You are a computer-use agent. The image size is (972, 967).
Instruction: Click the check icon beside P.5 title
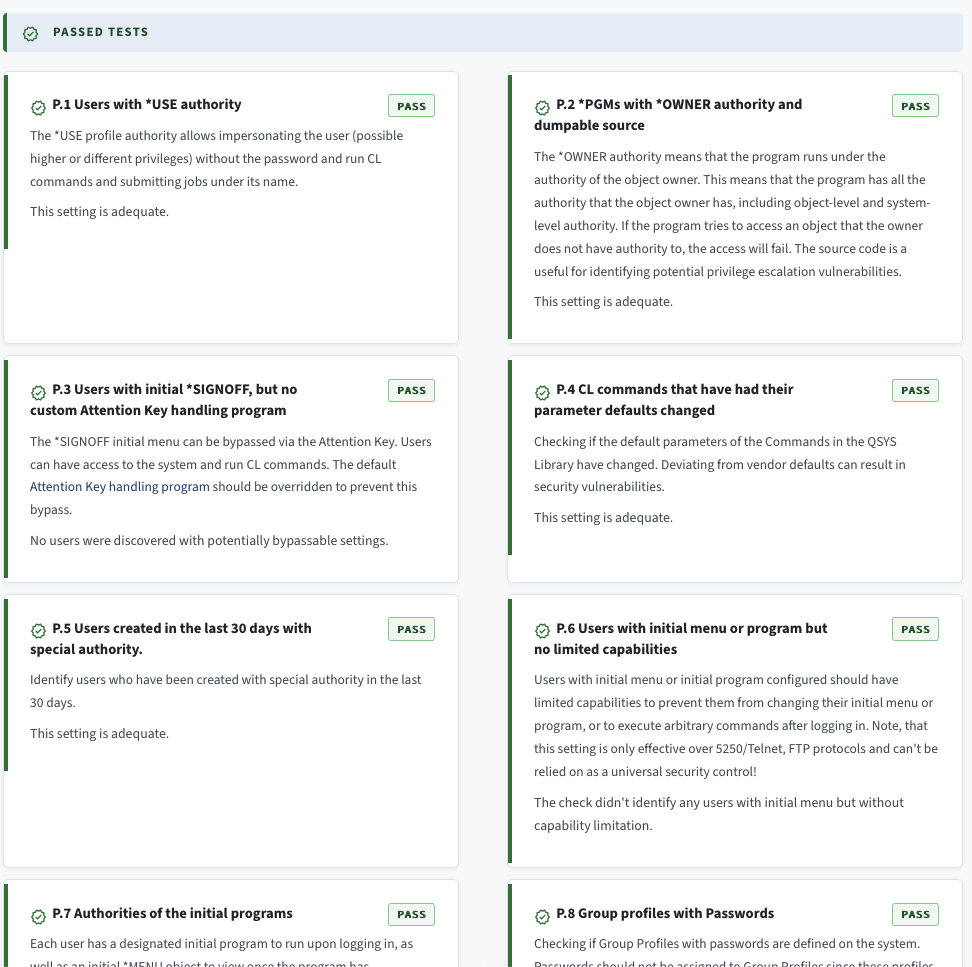(x=38, y=630)
